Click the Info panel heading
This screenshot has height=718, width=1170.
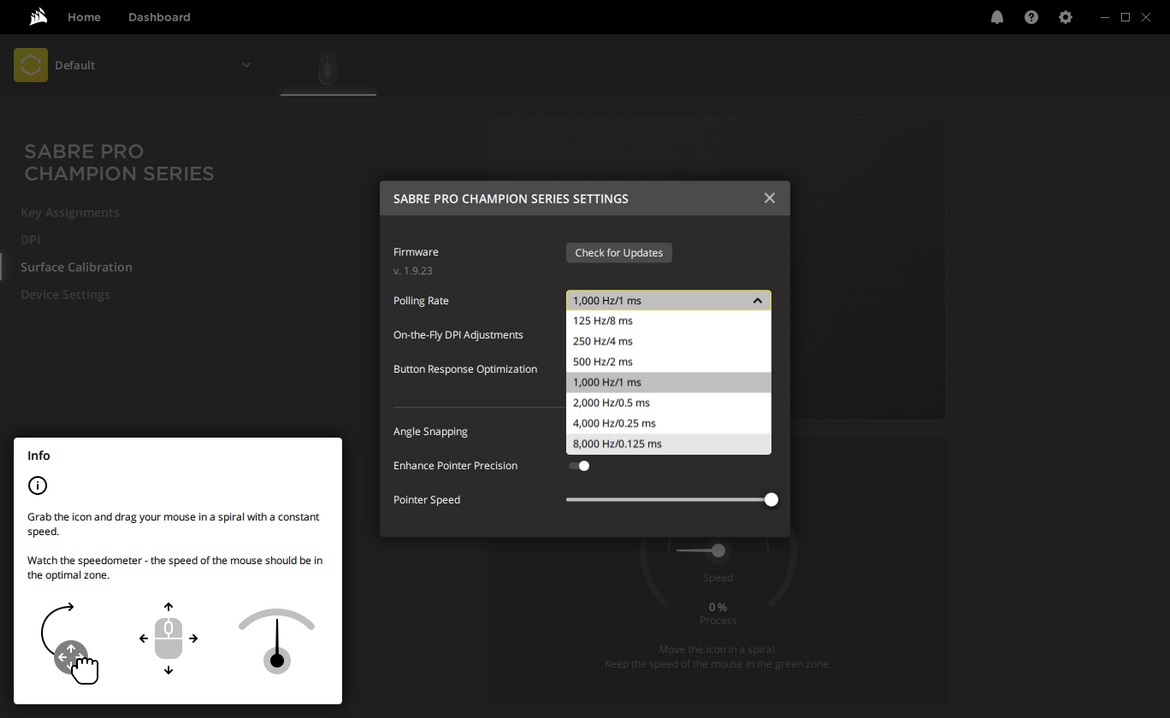tap(39, 456)
